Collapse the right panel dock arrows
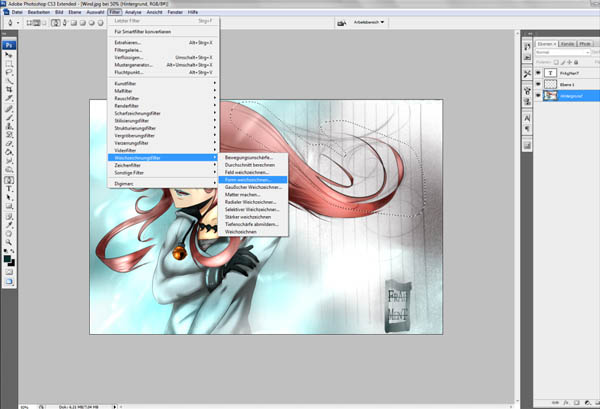Viewport: 600px width, 409px height. pyautogui.click(x=530, y=34)
